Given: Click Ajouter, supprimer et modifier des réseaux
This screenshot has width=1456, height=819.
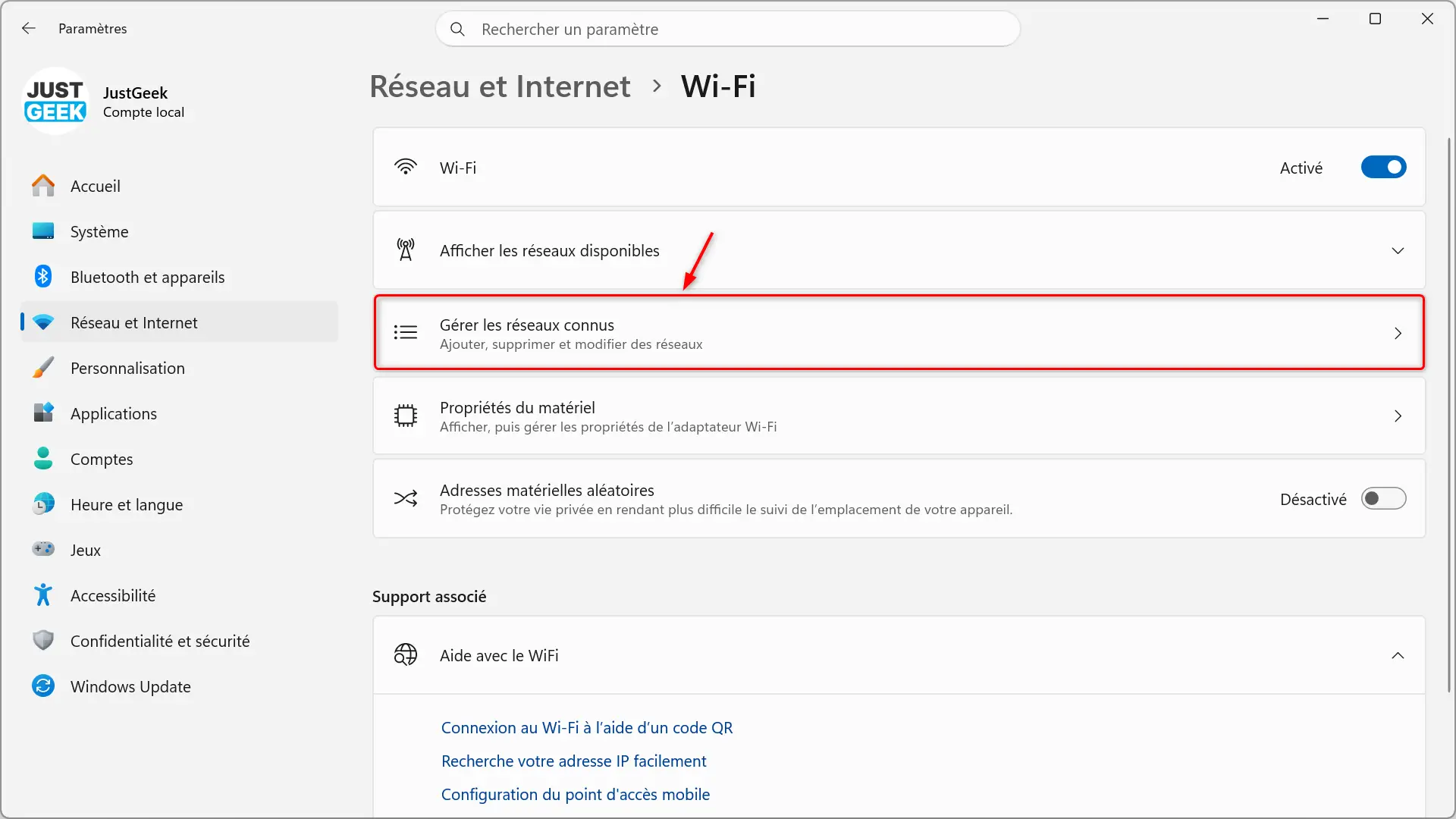Looking at the screenshot, I should pos(571,344).
